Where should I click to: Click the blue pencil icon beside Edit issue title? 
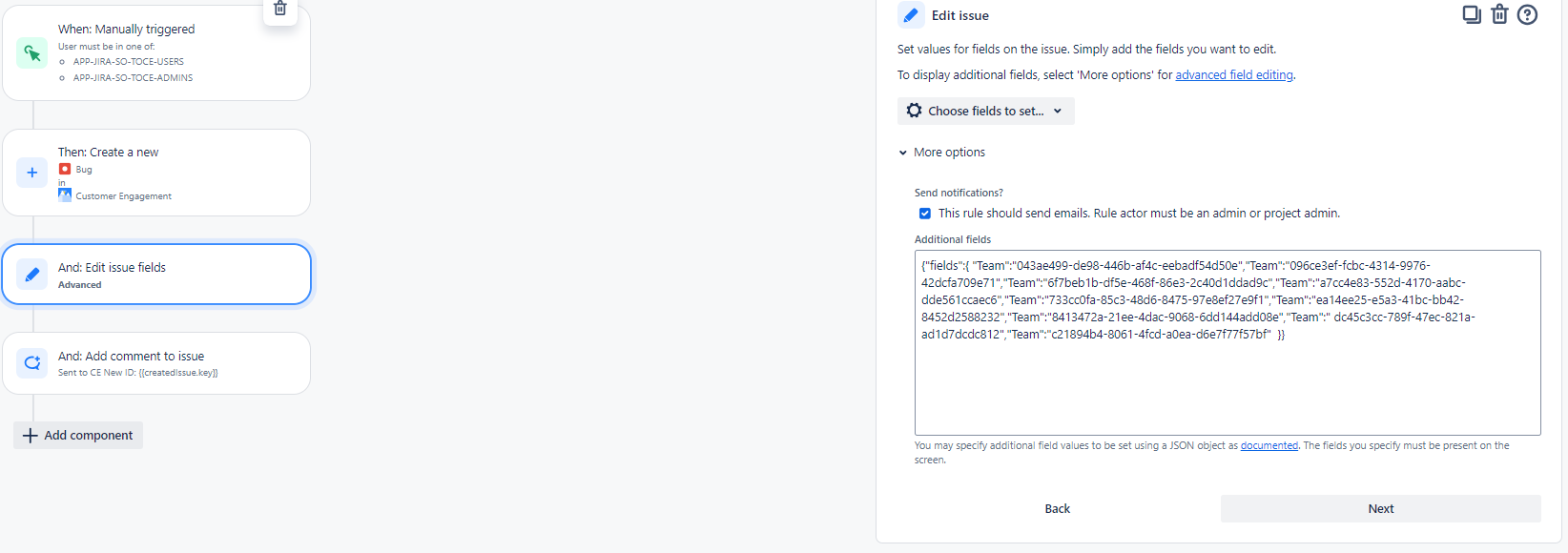click(x=911, y=15)
